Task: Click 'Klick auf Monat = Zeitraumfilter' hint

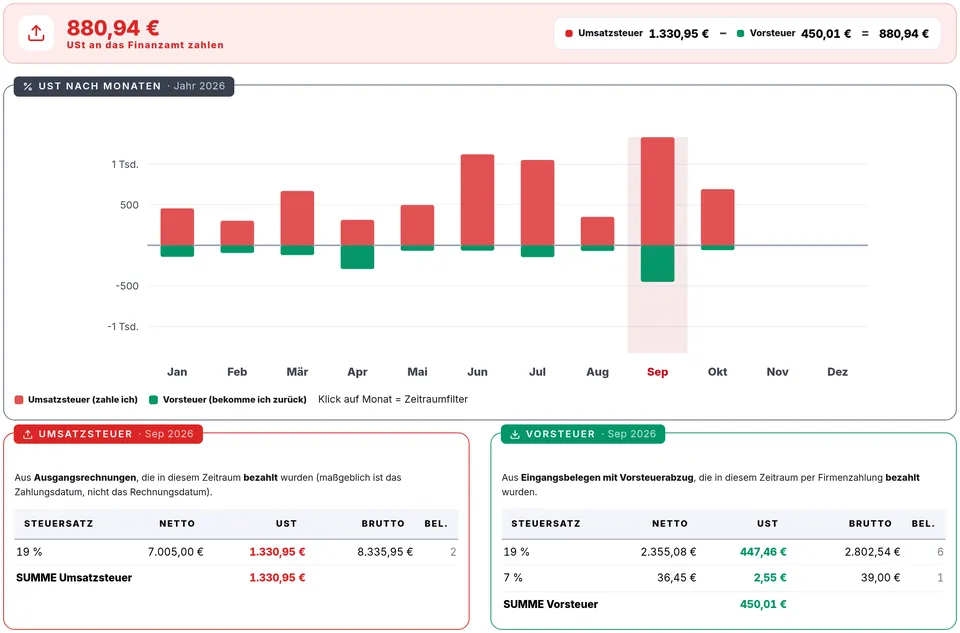Action: pos(393,399)
